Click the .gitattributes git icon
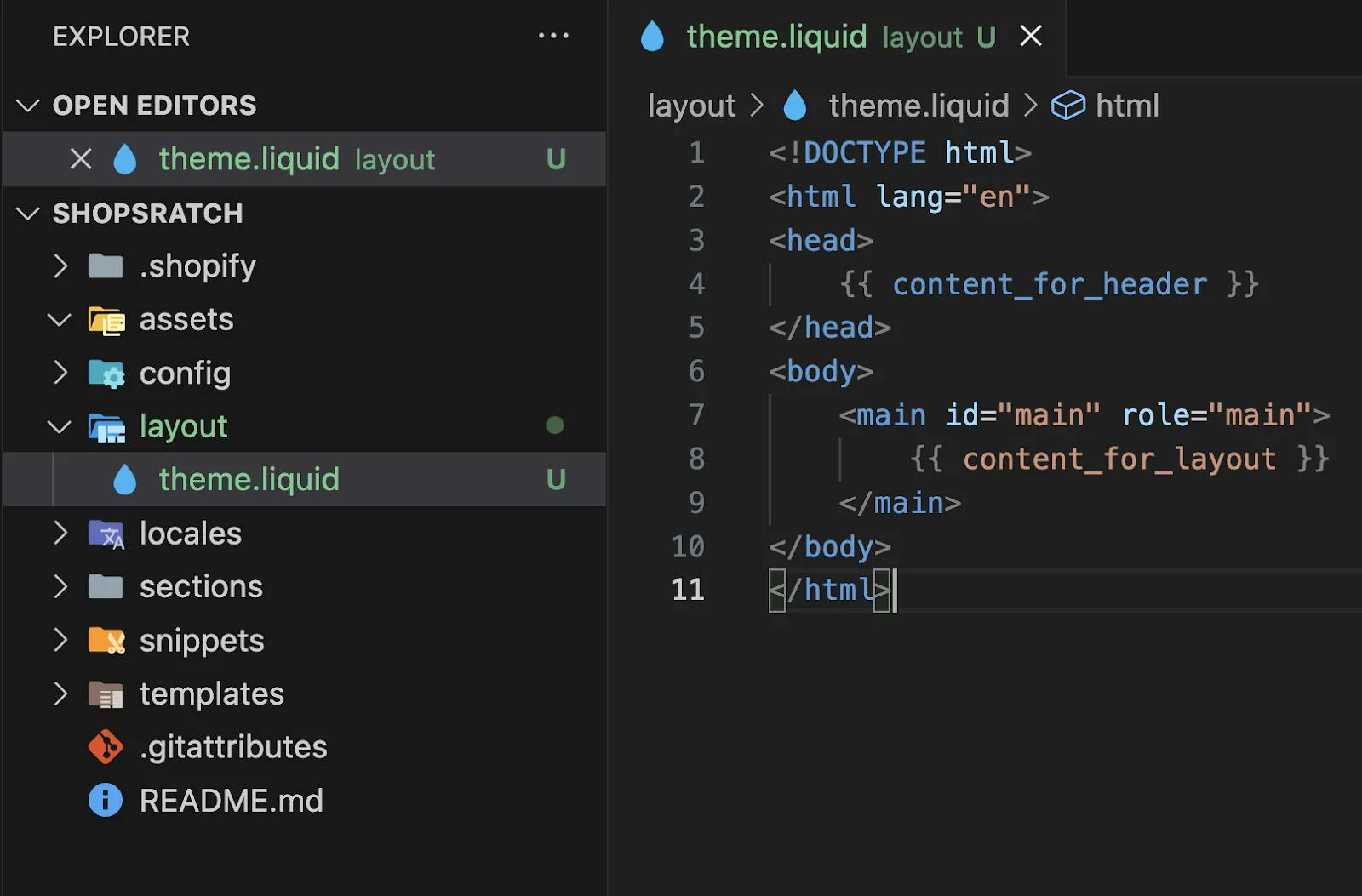Screen dimensions: 1362x896 [106, 747]
